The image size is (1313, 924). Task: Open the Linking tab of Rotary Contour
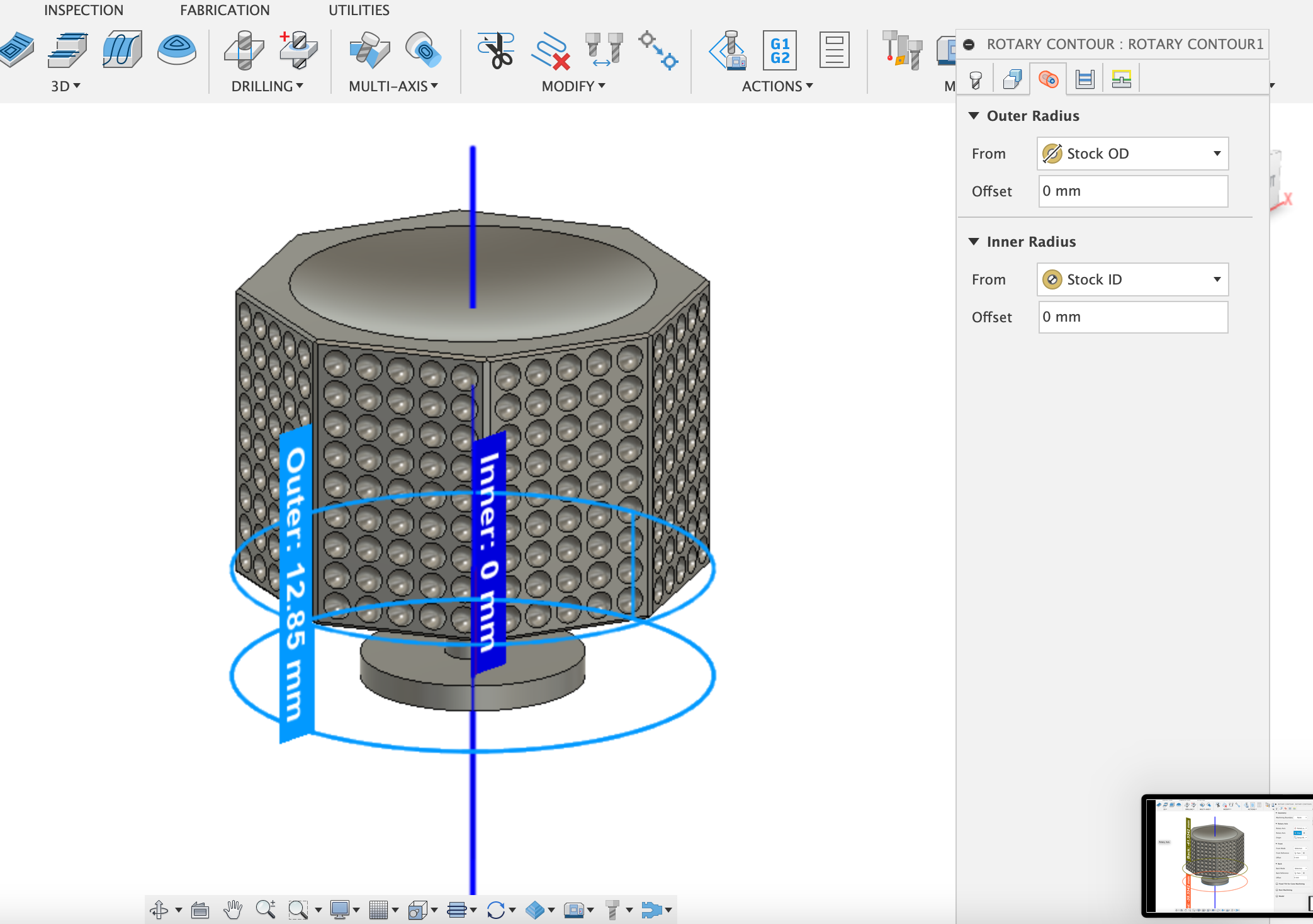point(1122,79)
